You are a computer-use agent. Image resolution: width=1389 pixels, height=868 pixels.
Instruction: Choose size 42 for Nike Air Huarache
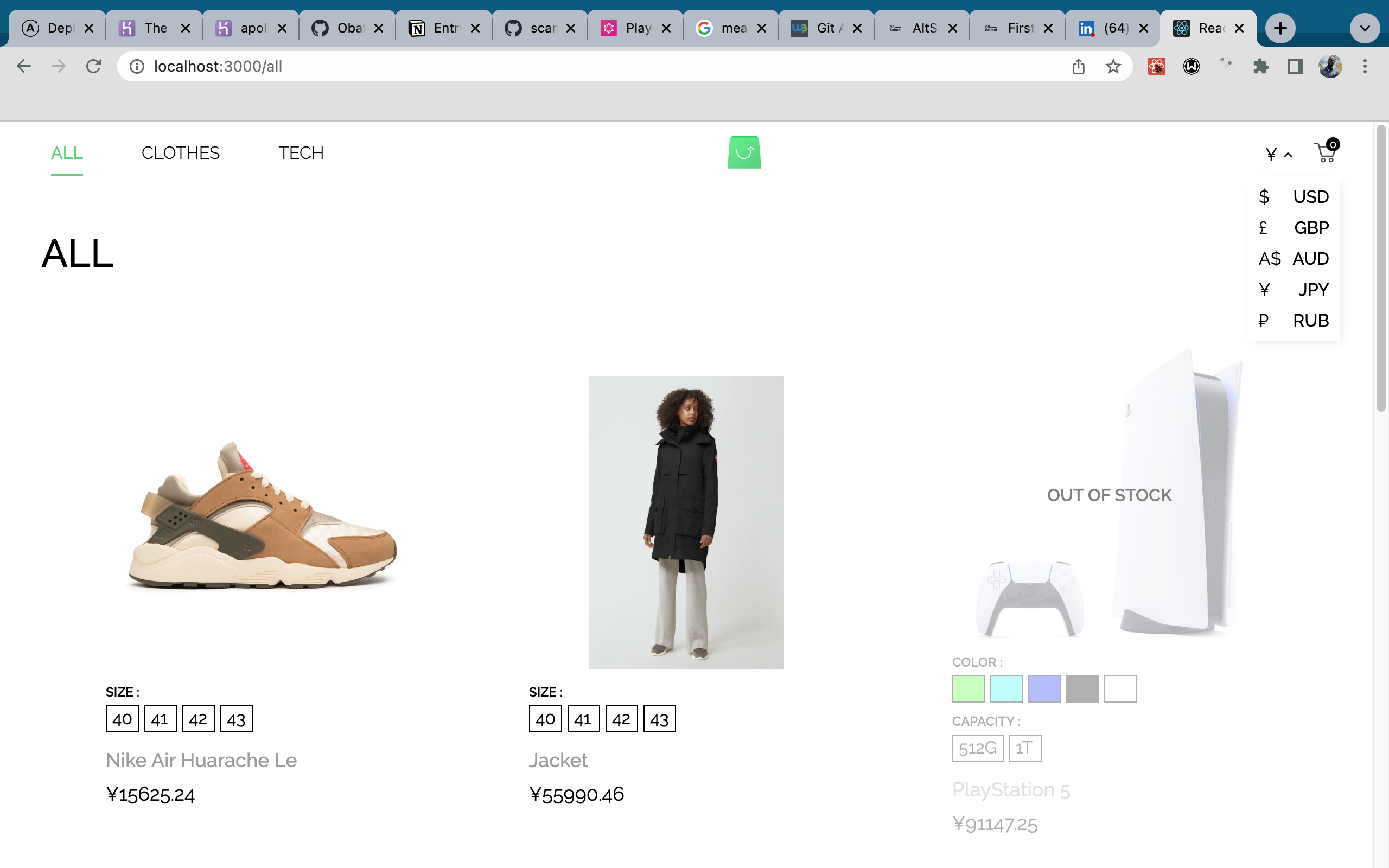pos(198,719)
